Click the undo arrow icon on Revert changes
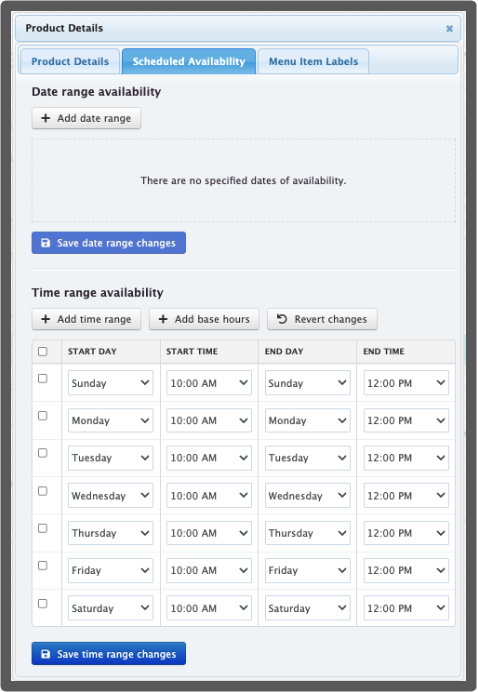 (282, 319)
